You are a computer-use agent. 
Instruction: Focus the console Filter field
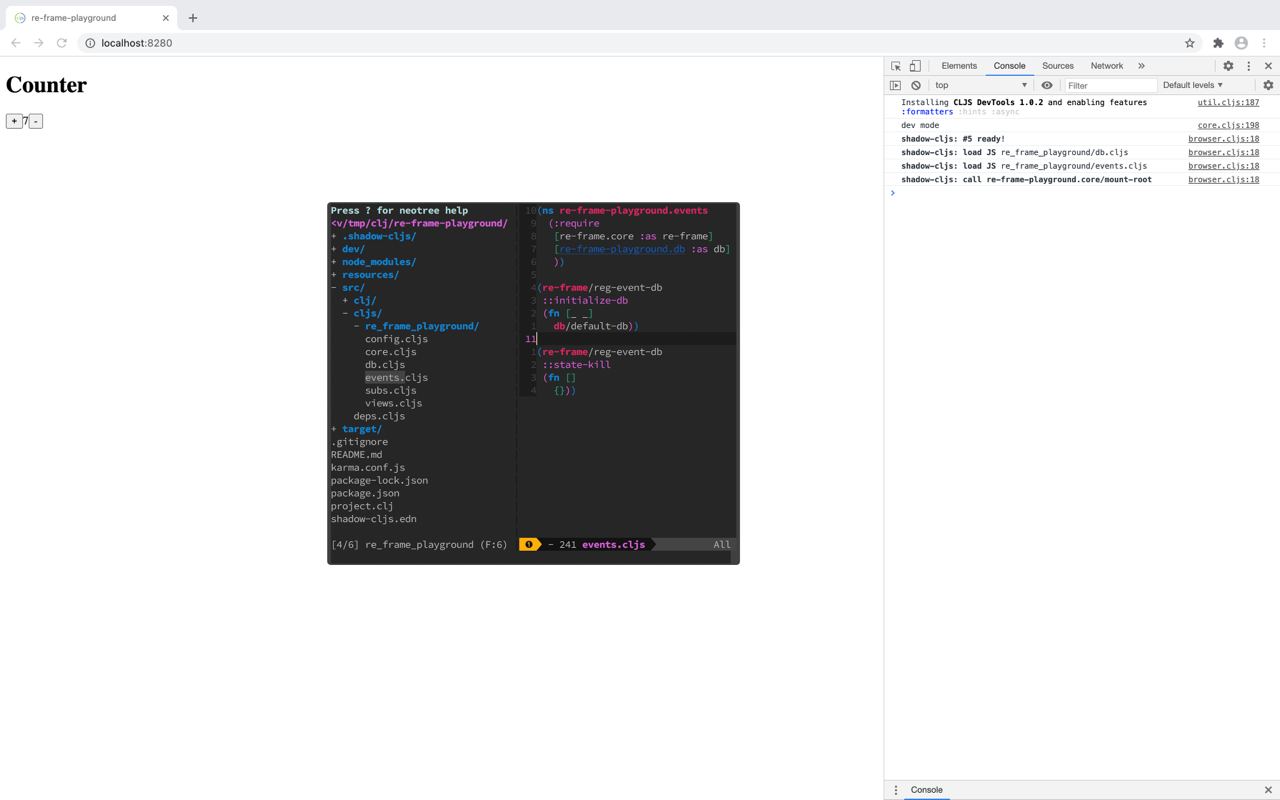tap(1110, 85)
